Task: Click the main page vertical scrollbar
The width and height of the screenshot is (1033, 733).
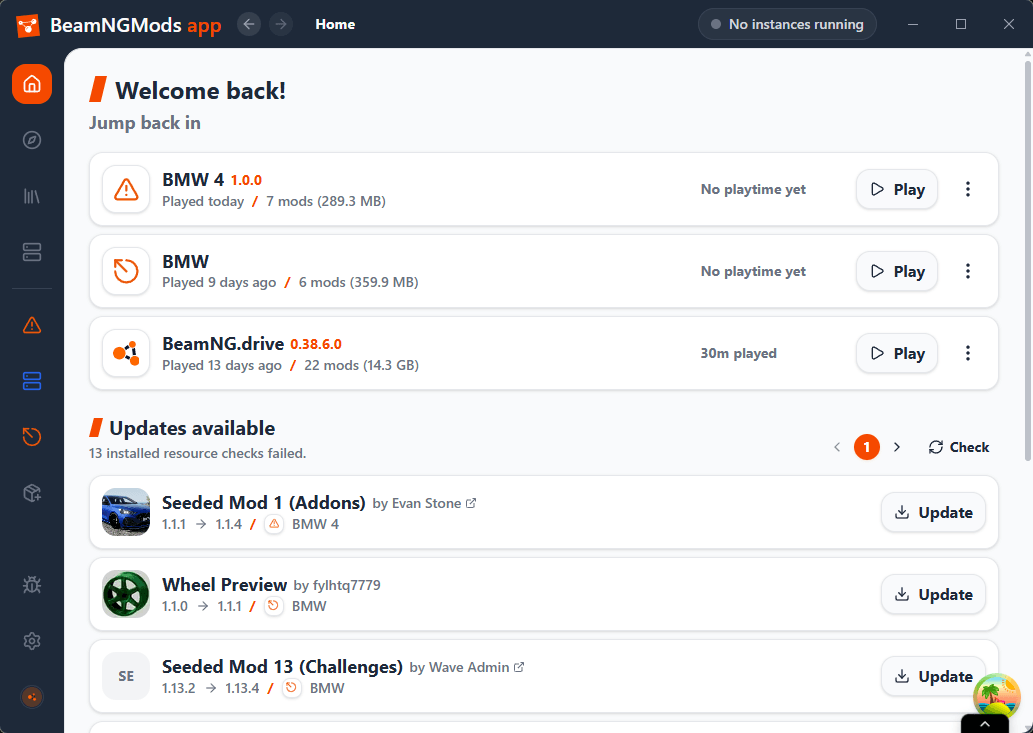Action: click(x=1028, y=261)
